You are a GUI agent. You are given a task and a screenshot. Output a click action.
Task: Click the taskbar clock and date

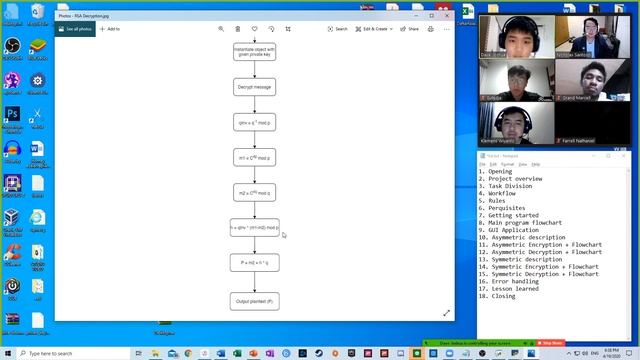(611, 353)
